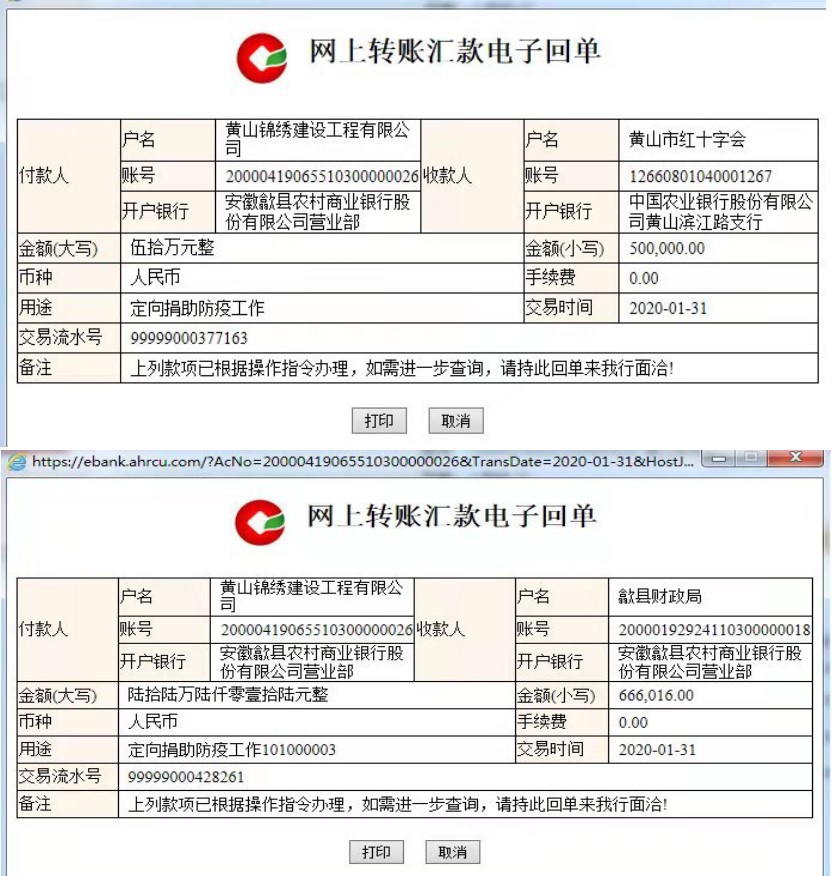Select amount 666,016.00
Viewport: 832px width, 876px height.
[x=656, y=696]
